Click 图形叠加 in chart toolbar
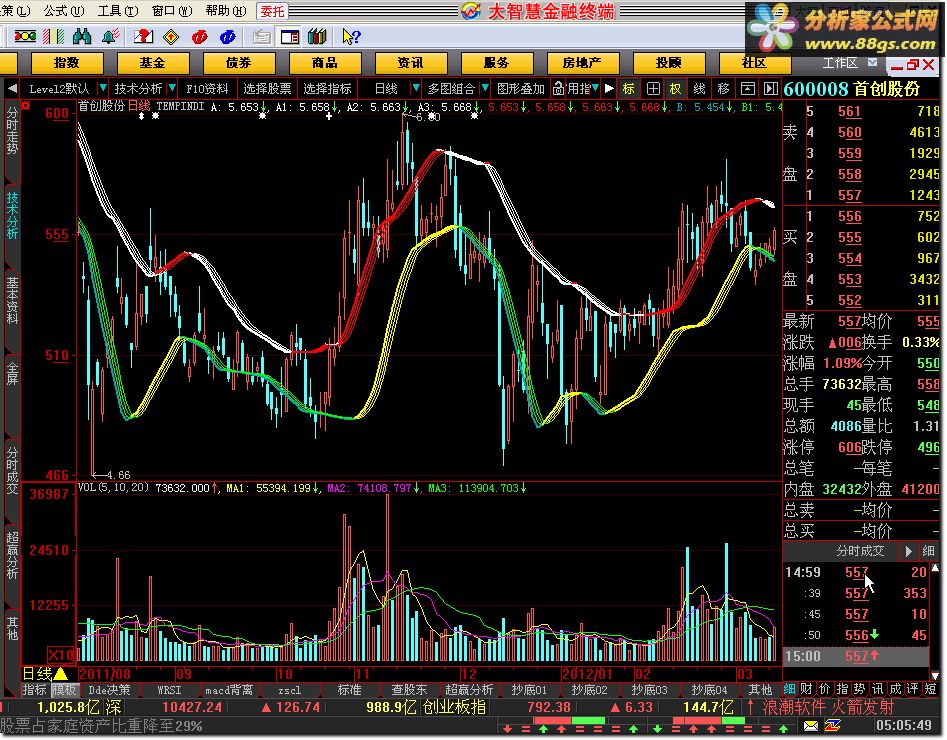Screen dimensions: 947x740 tap(521, 89)
